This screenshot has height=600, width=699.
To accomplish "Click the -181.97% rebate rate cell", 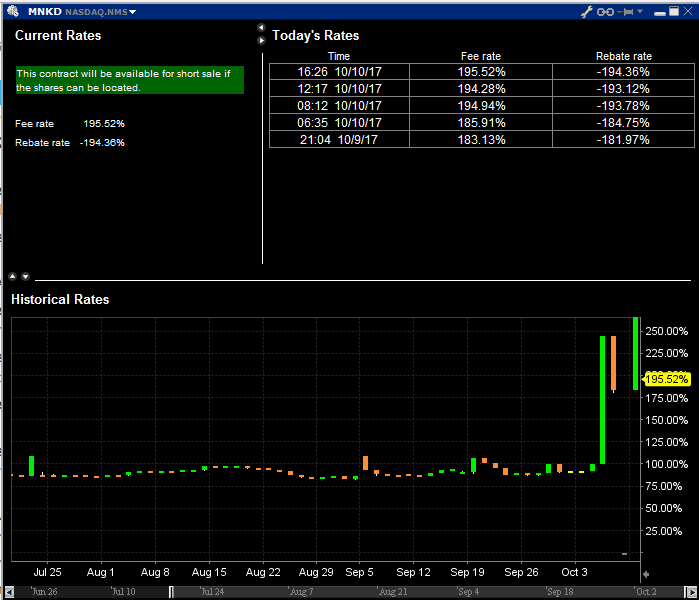I will coord(623,140).
